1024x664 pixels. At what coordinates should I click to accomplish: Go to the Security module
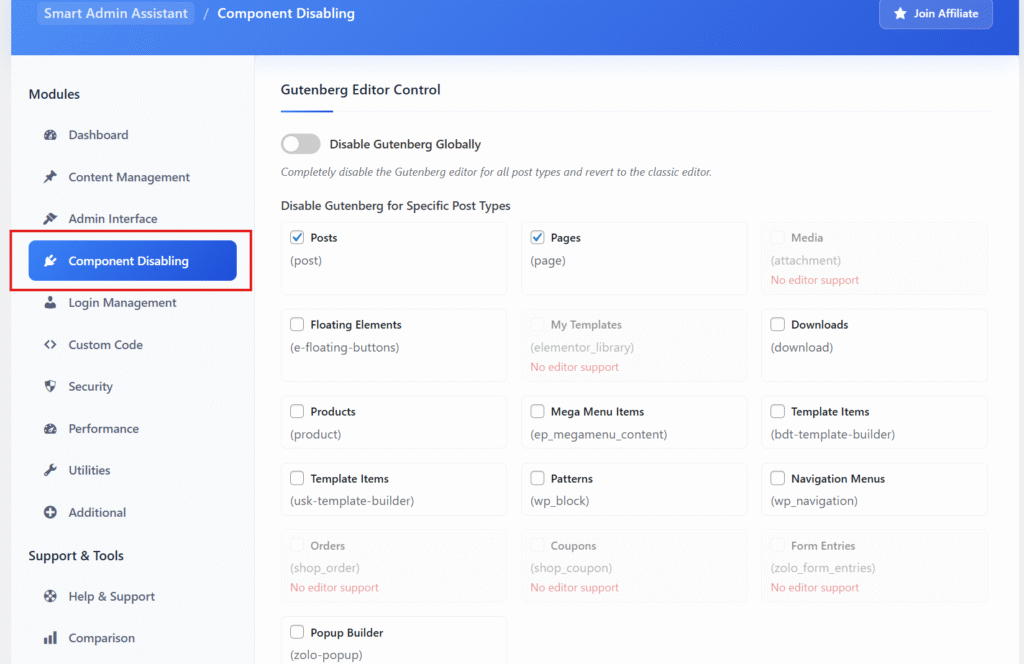click(133, 387)
